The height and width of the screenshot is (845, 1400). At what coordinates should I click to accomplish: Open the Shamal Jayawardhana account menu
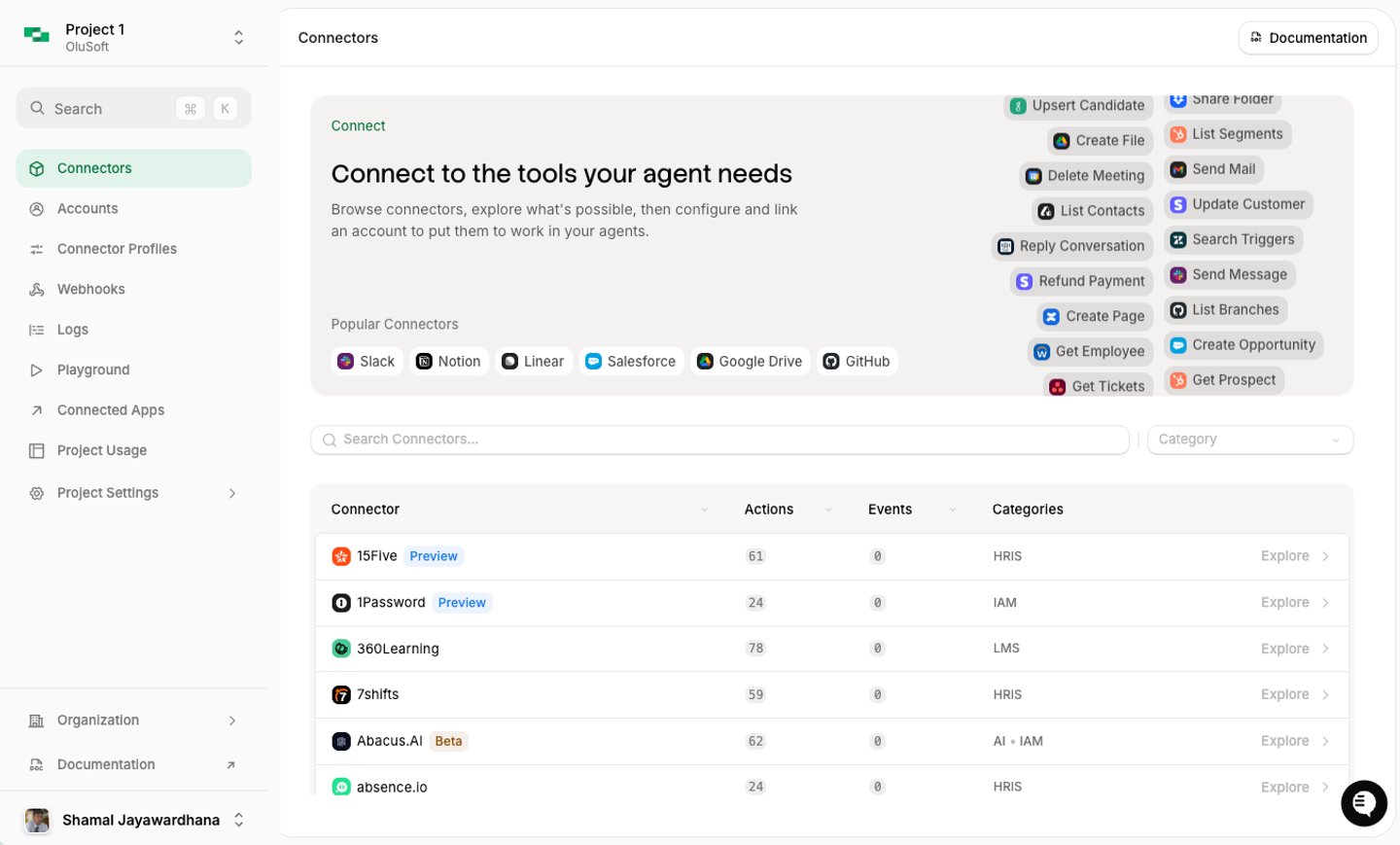pos(134,821)
